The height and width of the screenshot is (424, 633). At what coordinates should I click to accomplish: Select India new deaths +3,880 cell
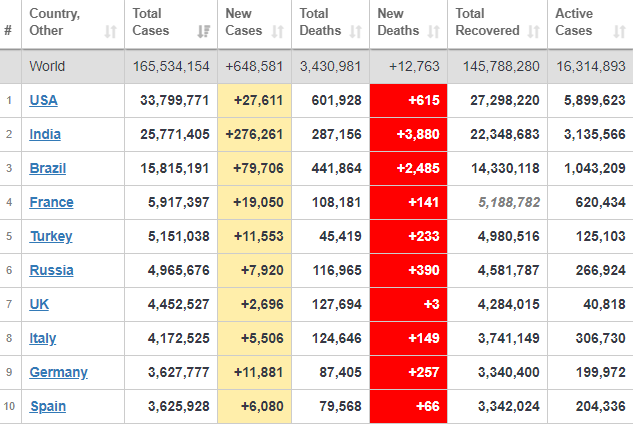tap(409, 134)
